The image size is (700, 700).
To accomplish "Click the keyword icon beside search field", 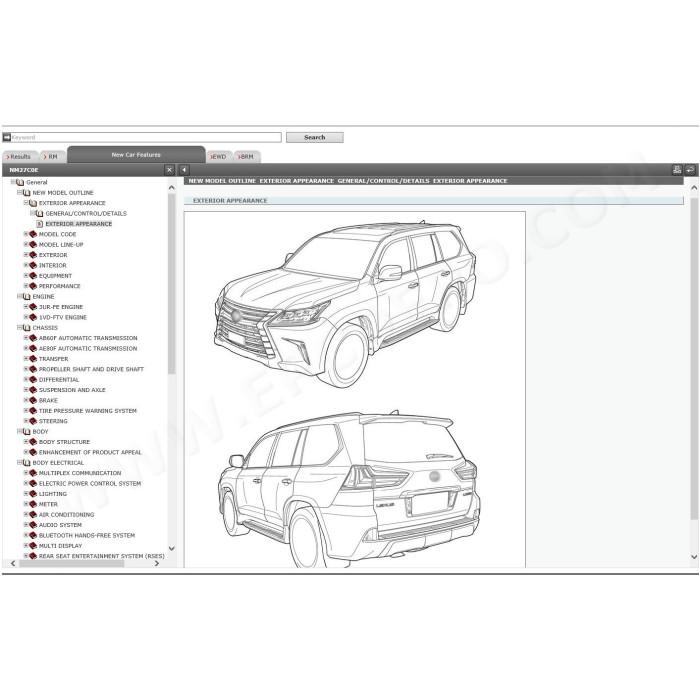I will click(x=7, y=137).
